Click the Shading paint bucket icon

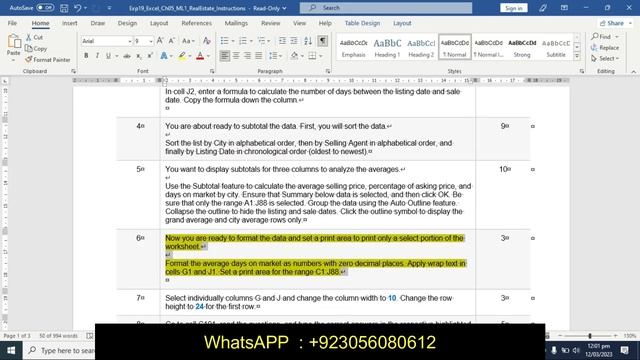pyautogui.click(x=294, y=56)
